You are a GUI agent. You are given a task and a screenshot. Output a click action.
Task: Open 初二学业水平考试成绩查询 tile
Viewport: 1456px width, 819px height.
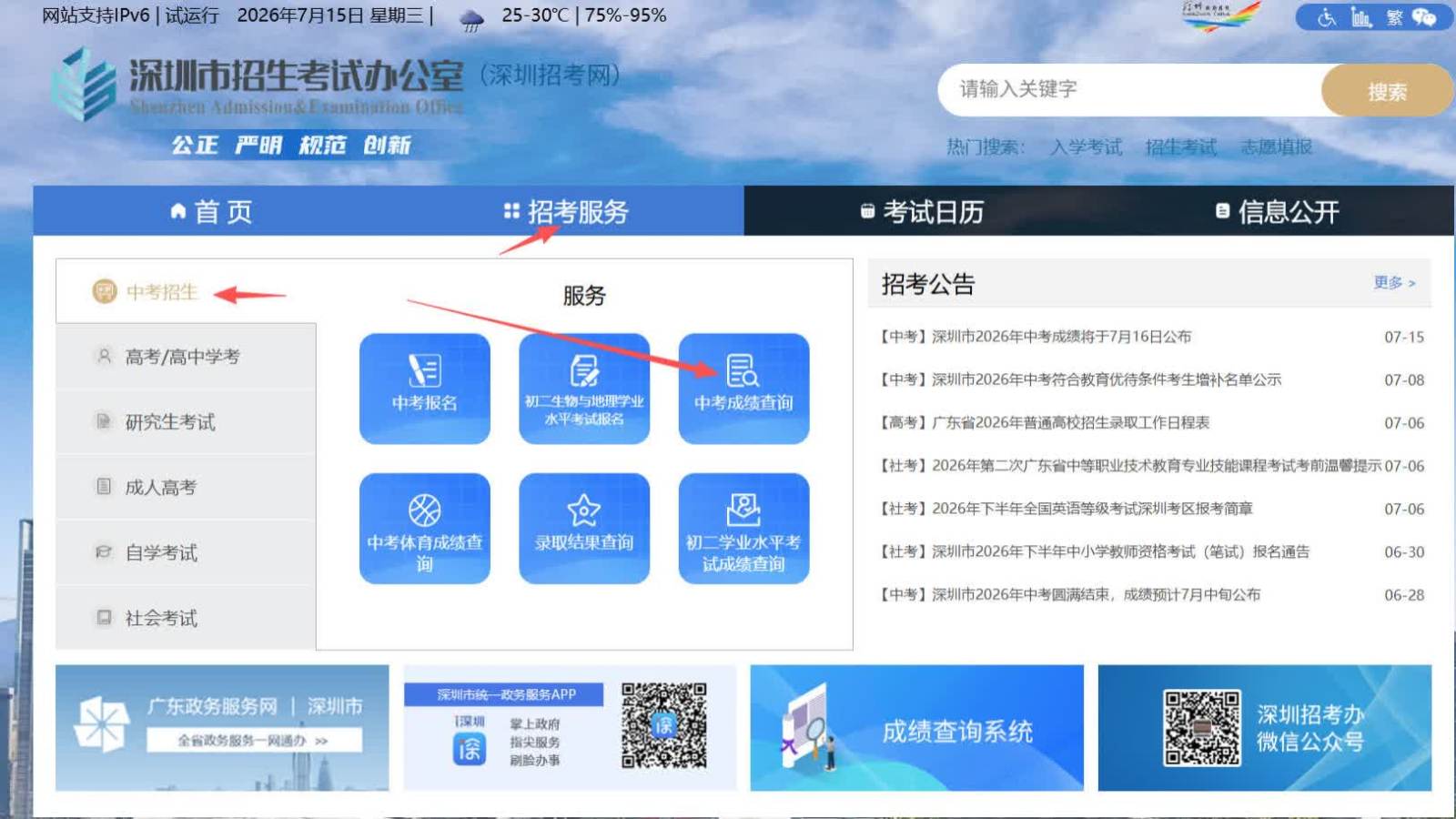[743, 528]
